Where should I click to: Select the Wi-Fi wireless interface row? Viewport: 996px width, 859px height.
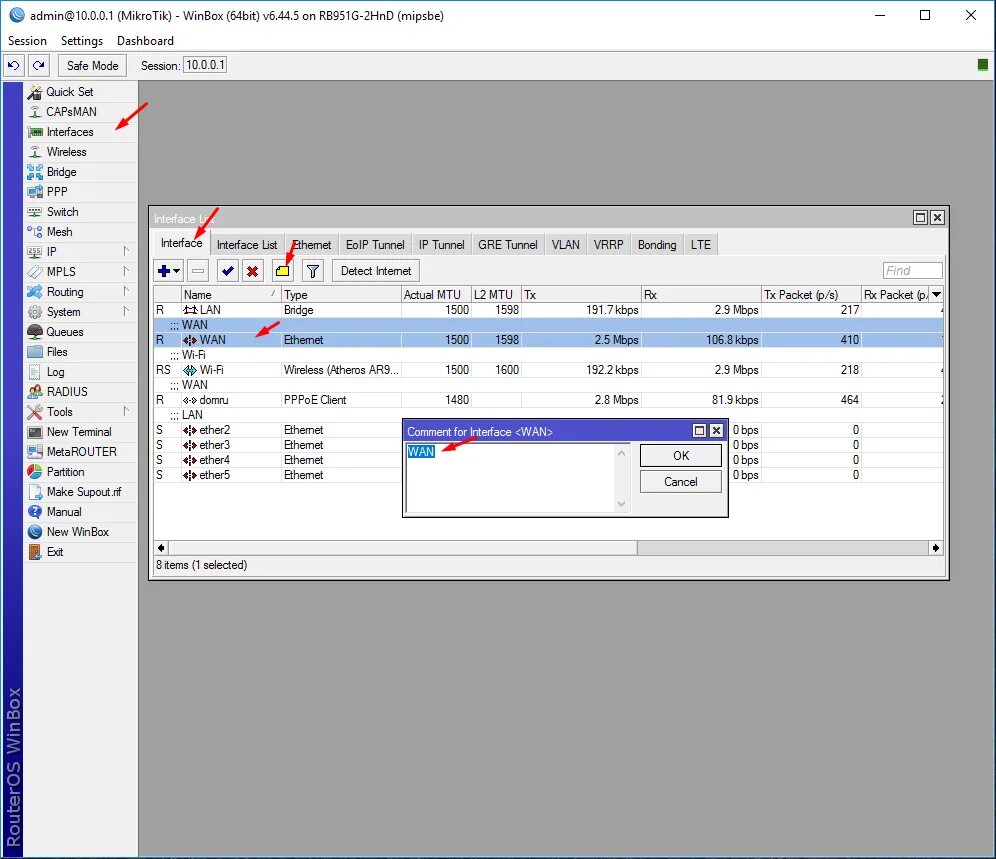click(548, 370)
